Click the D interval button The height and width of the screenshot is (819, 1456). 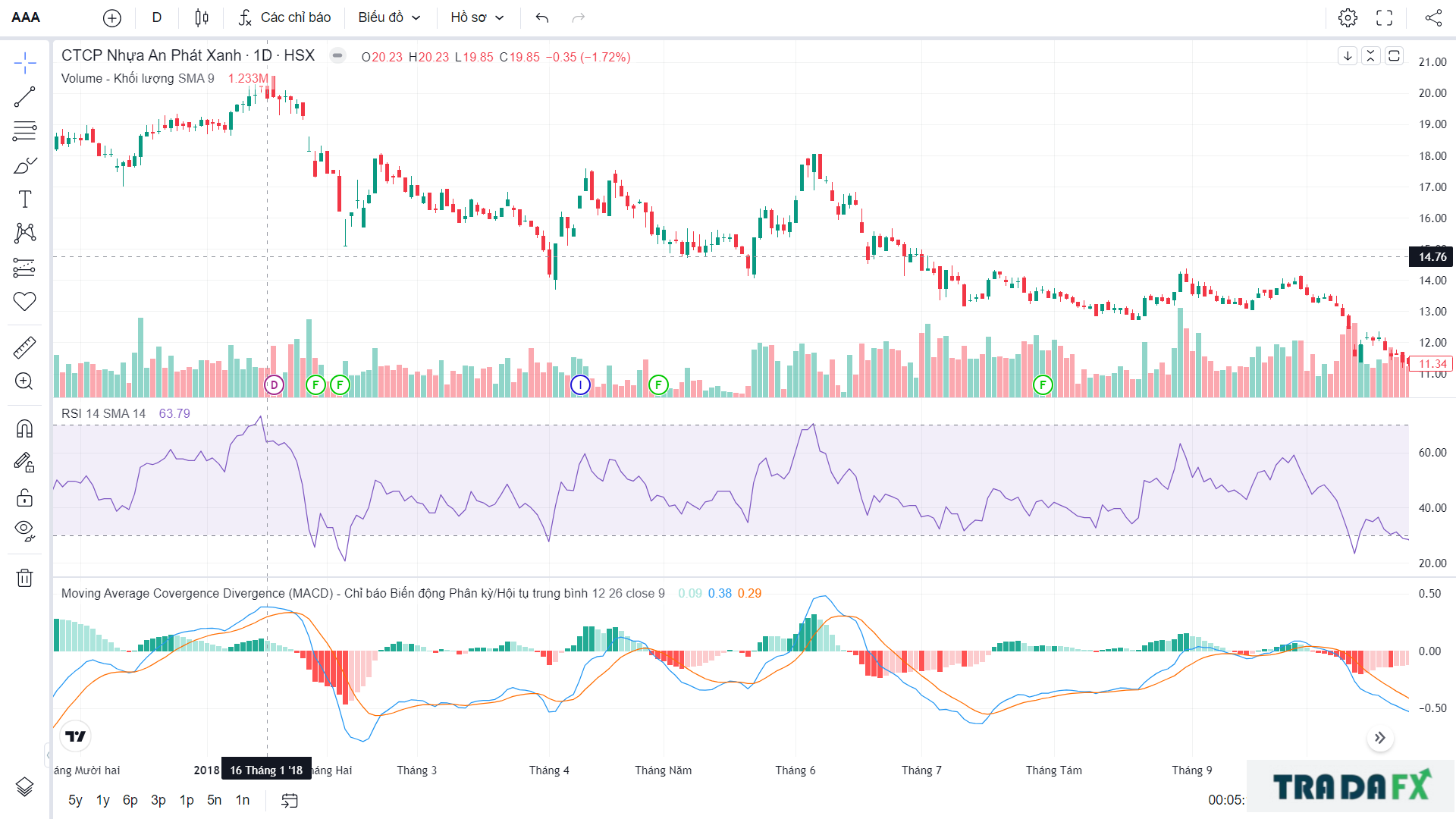pyautogui.click(x=157, y=17)
